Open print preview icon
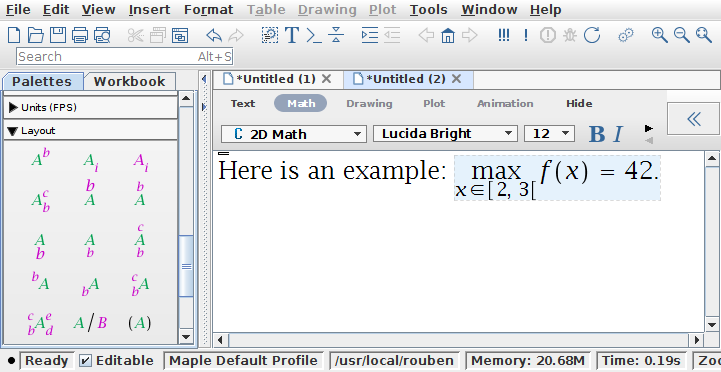This screenshot has height=372, width=721. (x=102, y=35)
